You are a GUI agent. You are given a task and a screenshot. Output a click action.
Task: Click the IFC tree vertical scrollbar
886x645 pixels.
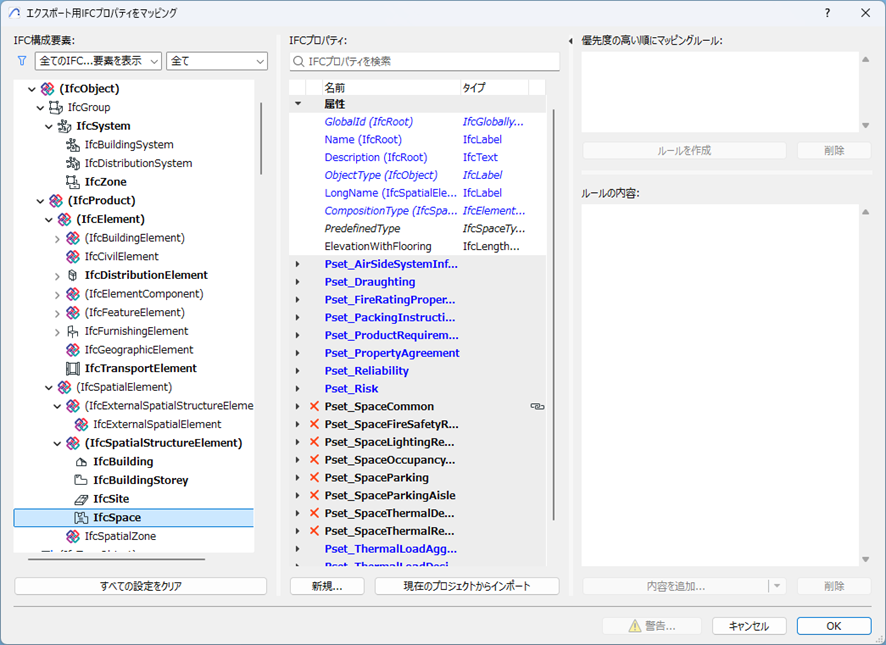tap(260, 138)
